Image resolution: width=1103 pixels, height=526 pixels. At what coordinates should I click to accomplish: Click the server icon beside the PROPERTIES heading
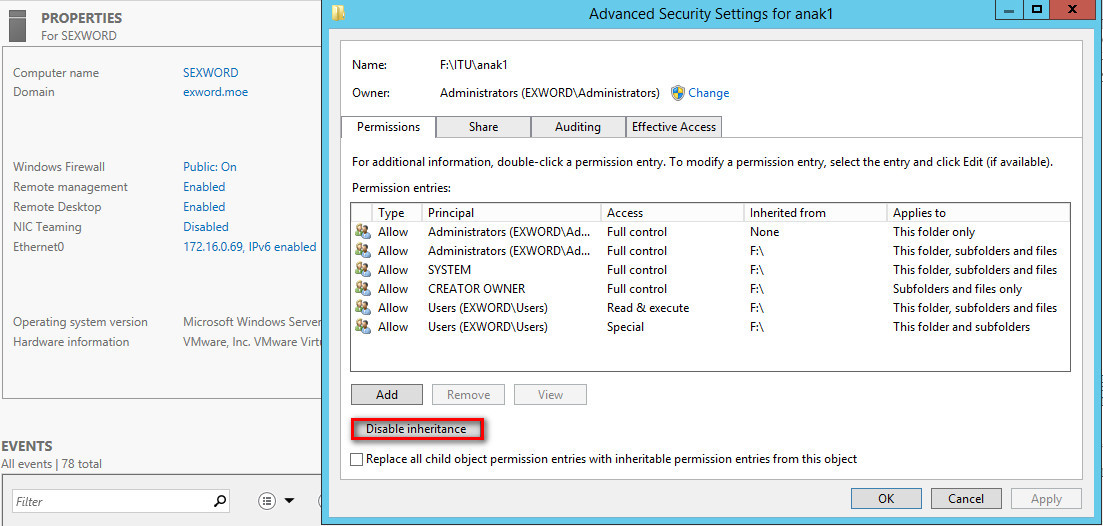17,25
